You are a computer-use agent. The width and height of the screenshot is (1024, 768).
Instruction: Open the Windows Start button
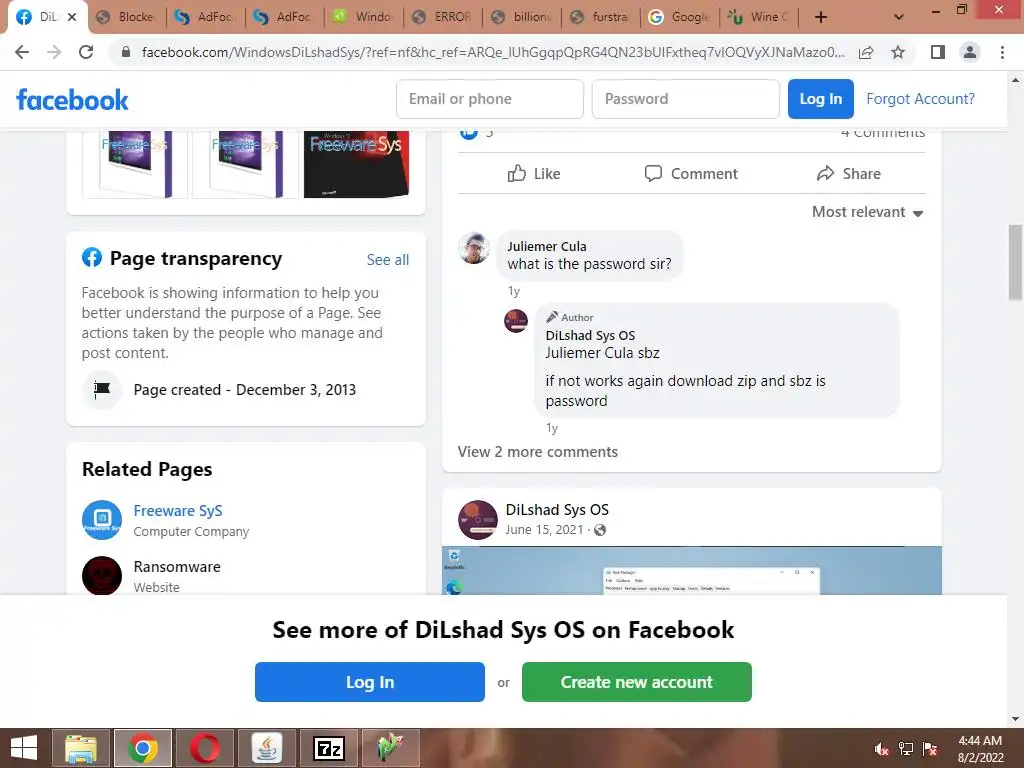24,748
